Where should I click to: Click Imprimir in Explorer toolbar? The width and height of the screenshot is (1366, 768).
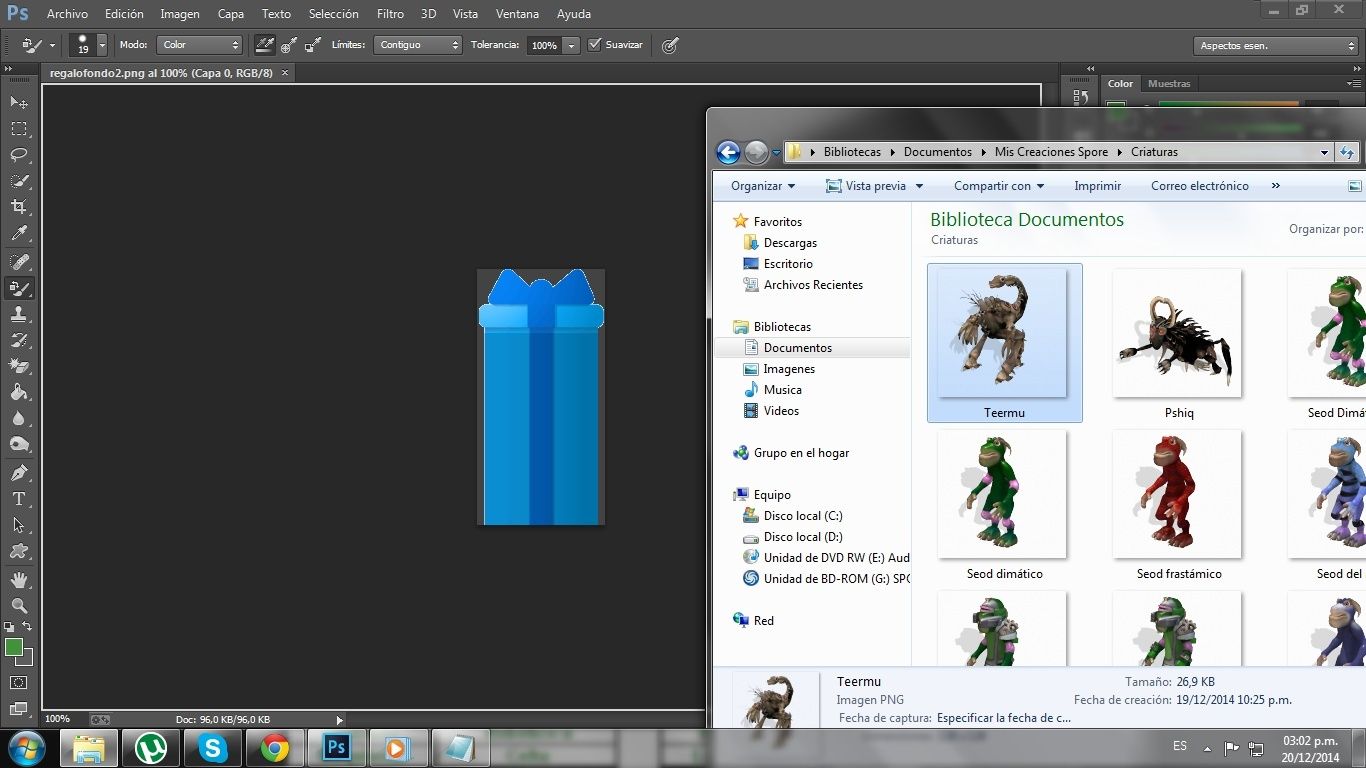1097,186
